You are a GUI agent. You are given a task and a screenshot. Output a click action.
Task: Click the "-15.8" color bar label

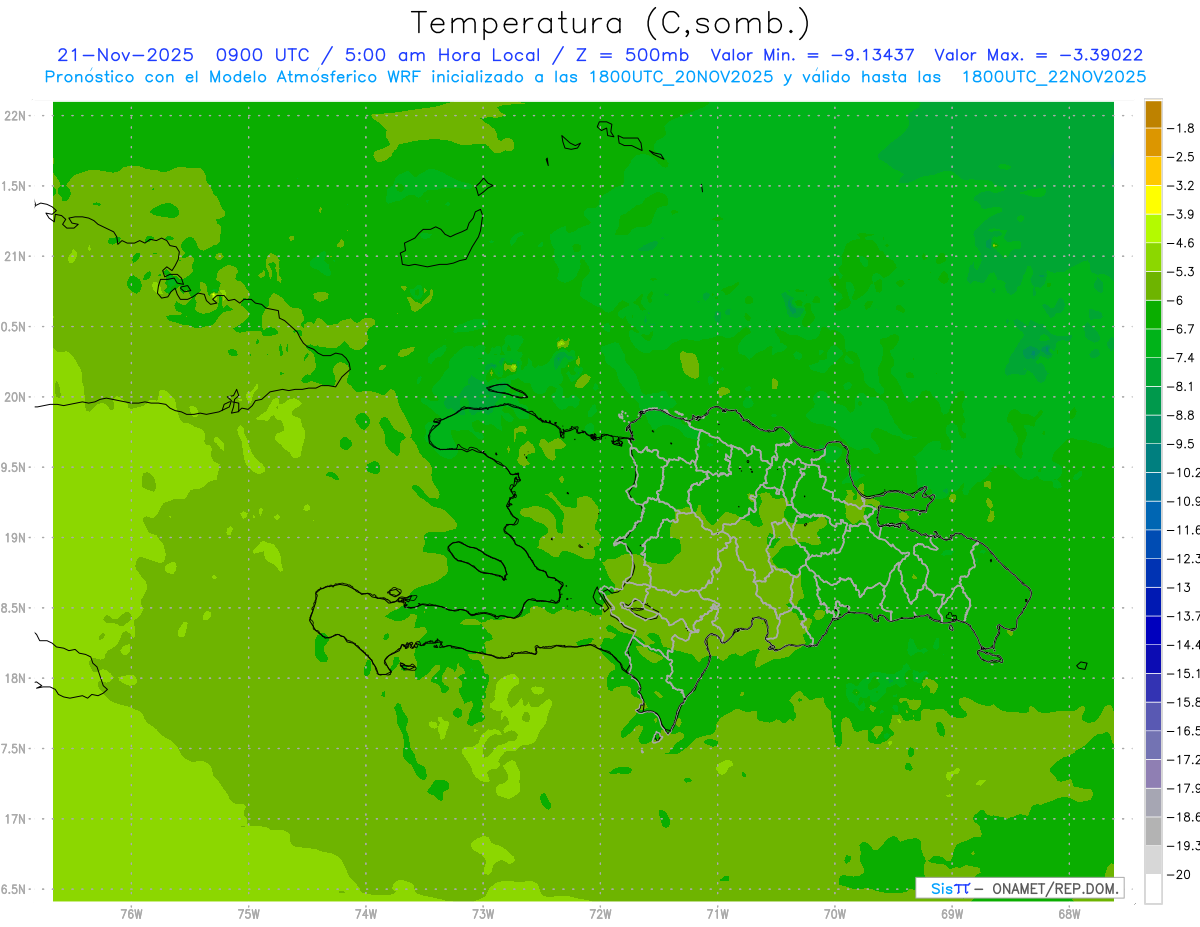(1183, 703)
